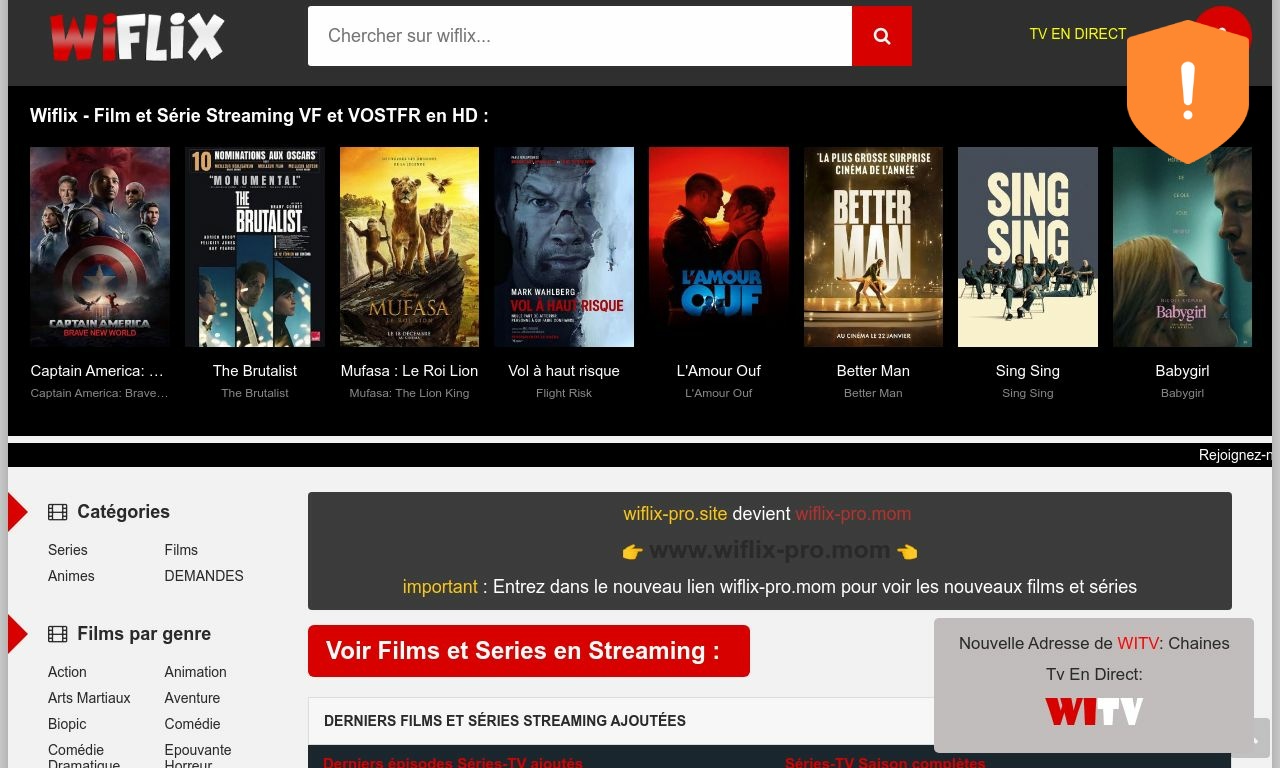Choose the Animation genre
This screenshot has height=768, width=1280.
coord(195,672)
